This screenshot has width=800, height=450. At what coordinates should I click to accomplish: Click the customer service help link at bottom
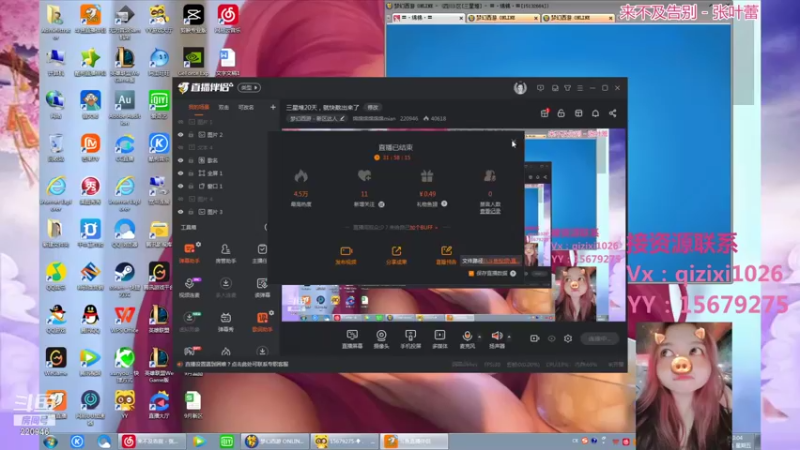click(236, 364)
